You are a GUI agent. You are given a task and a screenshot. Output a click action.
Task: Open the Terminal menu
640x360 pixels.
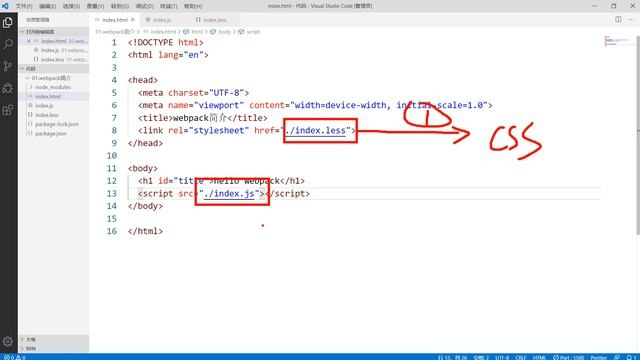[x=169, y=6]
